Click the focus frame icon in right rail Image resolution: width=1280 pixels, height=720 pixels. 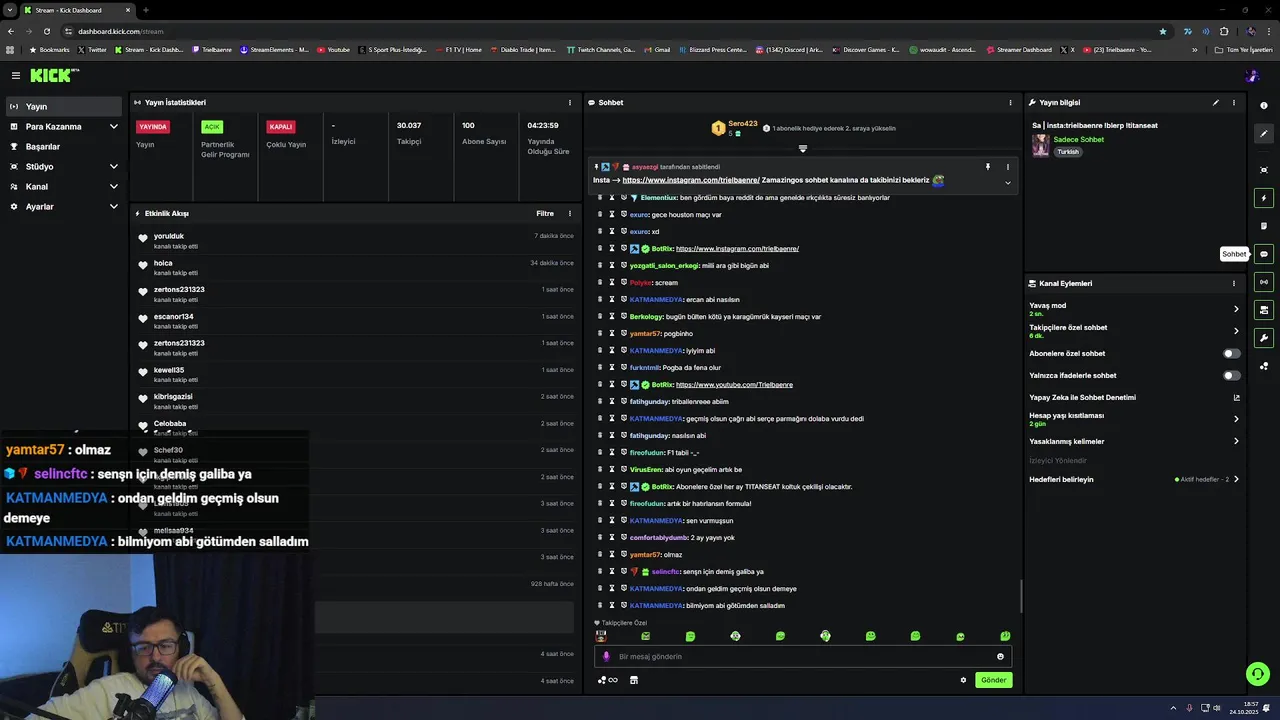(1264, 170)
